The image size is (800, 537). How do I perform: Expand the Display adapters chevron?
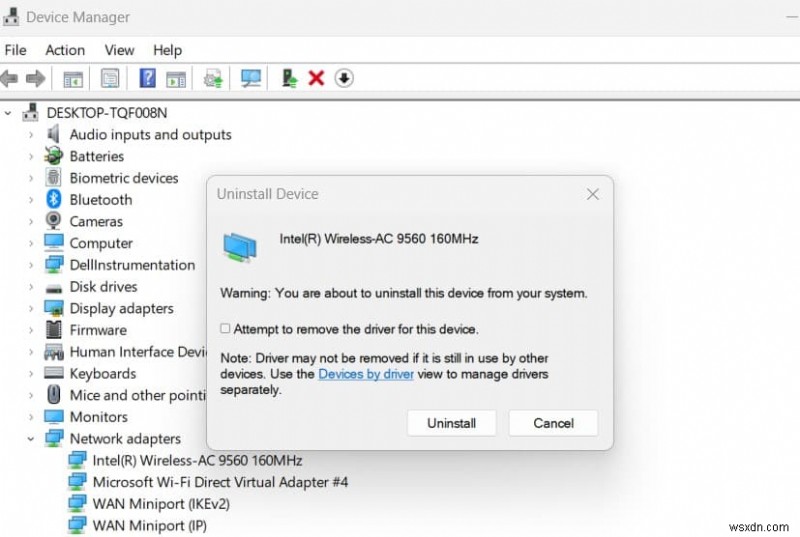pos(31,309)
